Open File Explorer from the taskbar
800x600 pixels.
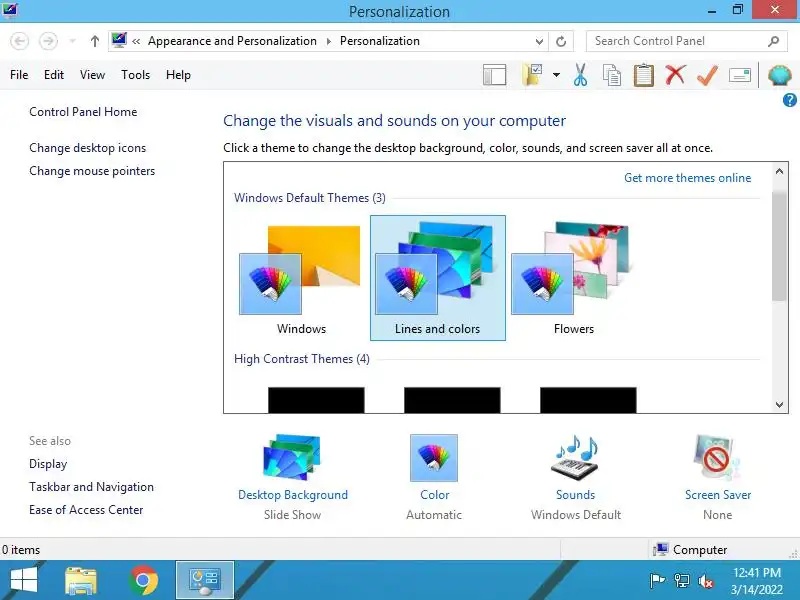81,580
